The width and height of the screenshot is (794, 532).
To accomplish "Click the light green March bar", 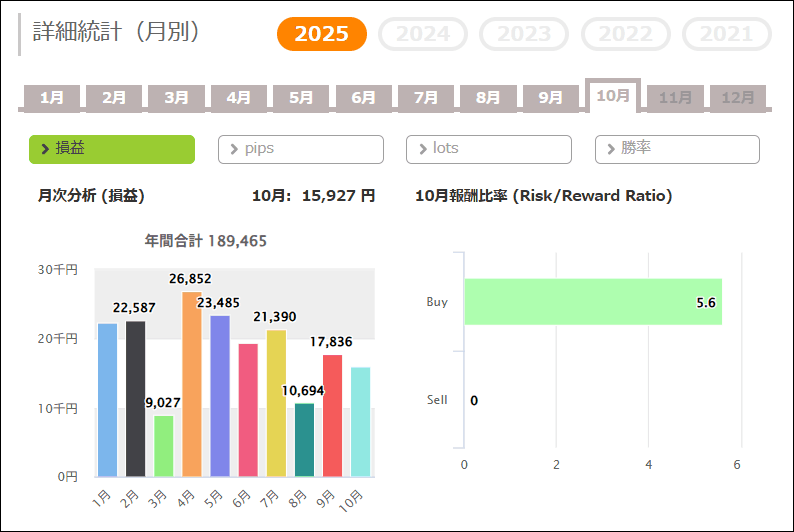I will (164, 446).
